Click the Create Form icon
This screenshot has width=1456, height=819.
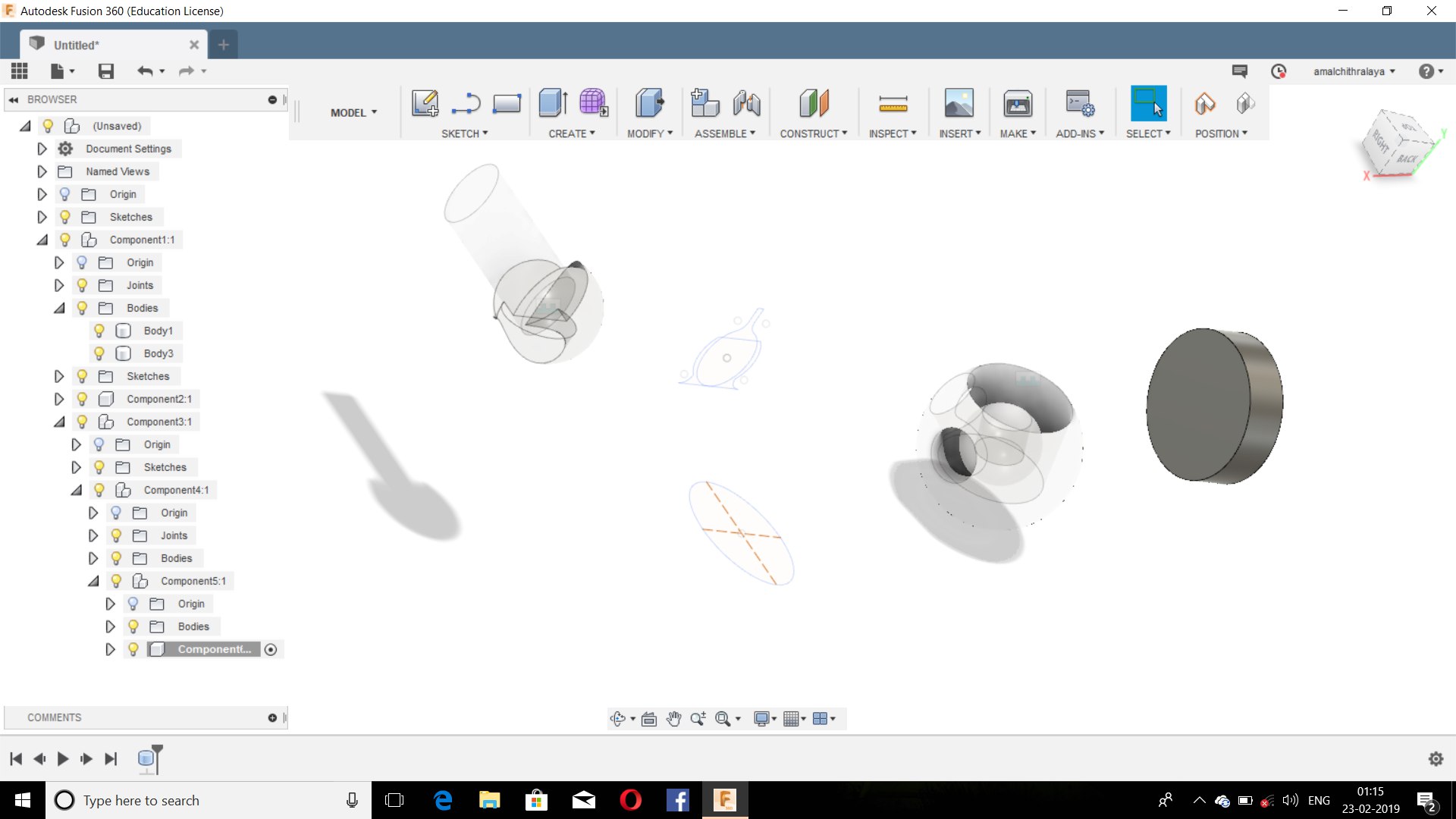(593, 103)
